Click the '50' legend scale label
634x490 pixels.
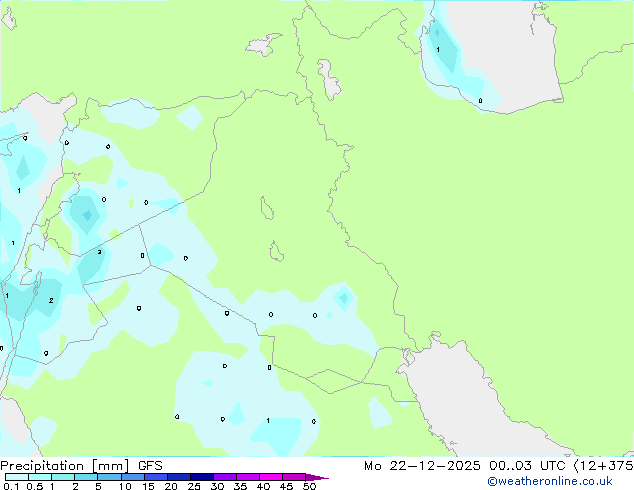pyautogui.click(x=309, y=486)
